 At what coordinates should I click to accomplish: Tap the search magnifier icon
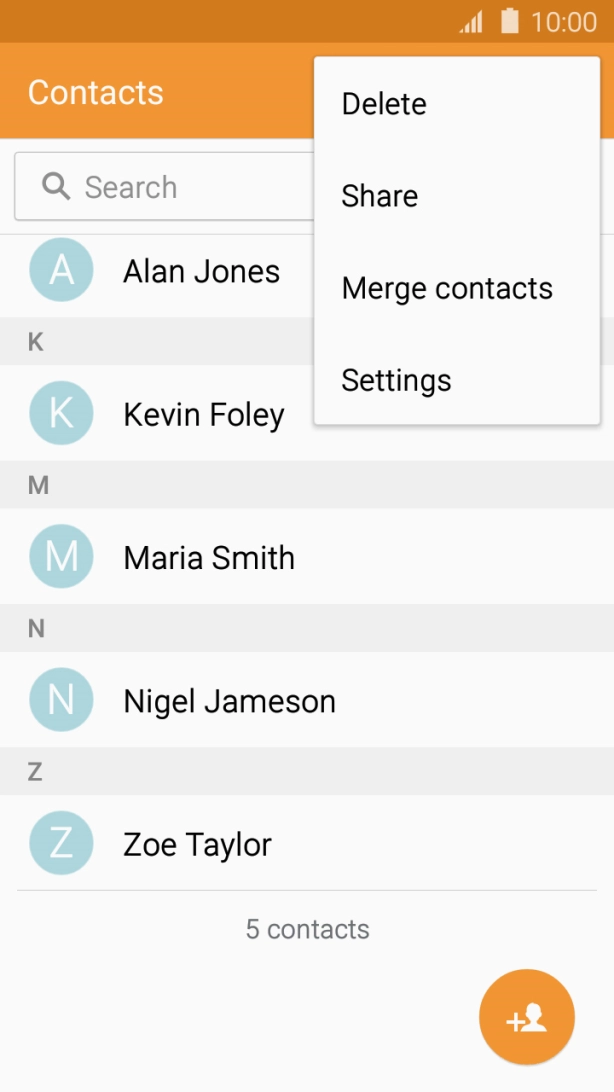pos(54,186)
